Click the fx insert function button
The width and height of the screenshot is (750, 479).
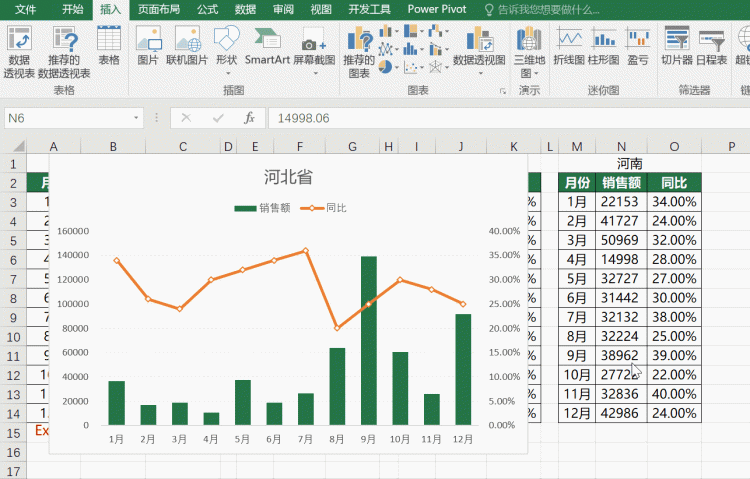[x=249, y=118]
